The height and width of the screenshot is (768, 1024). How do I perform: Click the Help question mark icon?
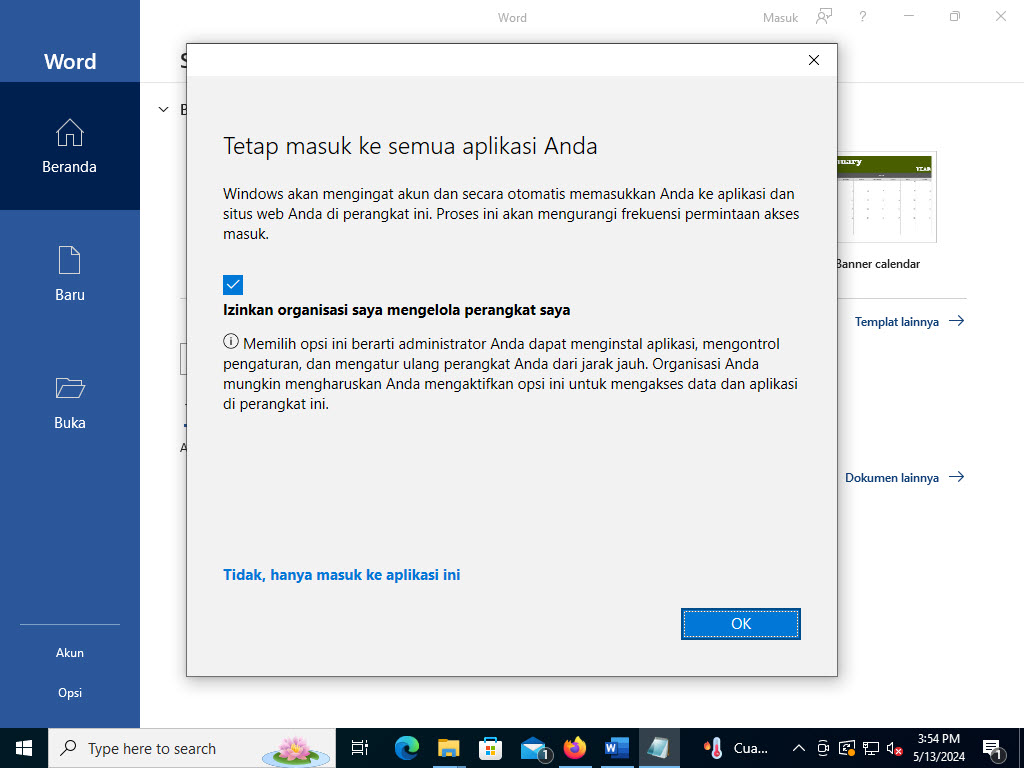862,17
